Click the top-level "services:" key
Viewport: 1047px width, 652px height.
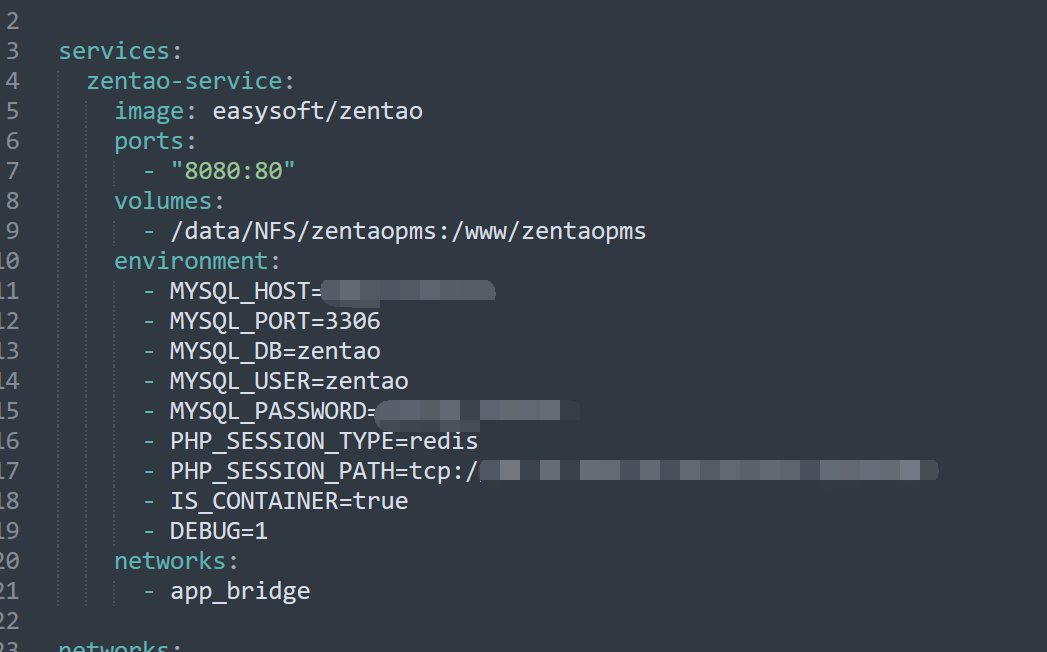click(x=114, y=51)
